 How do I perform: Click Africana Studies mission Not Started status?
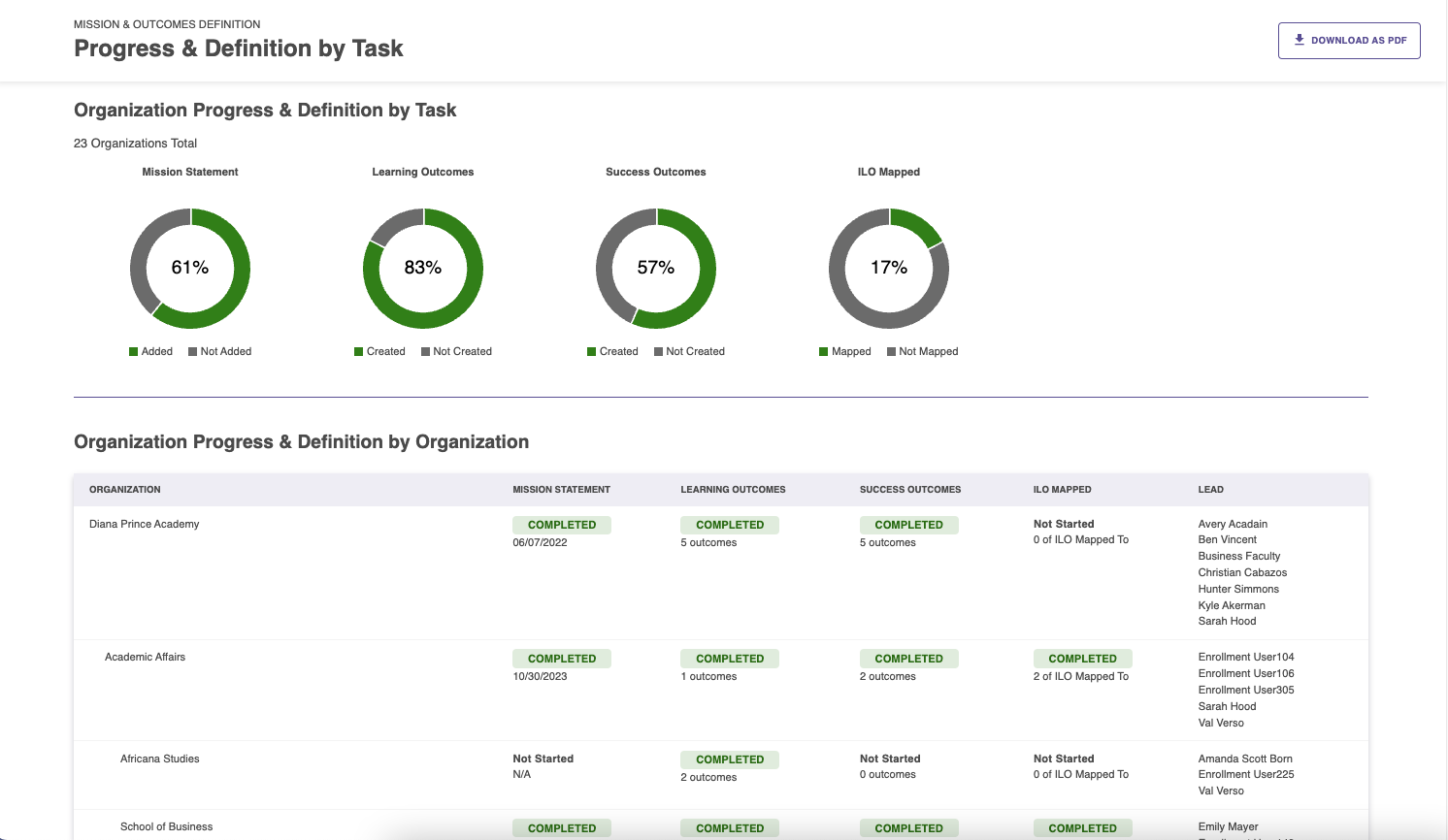pos(543,759)
